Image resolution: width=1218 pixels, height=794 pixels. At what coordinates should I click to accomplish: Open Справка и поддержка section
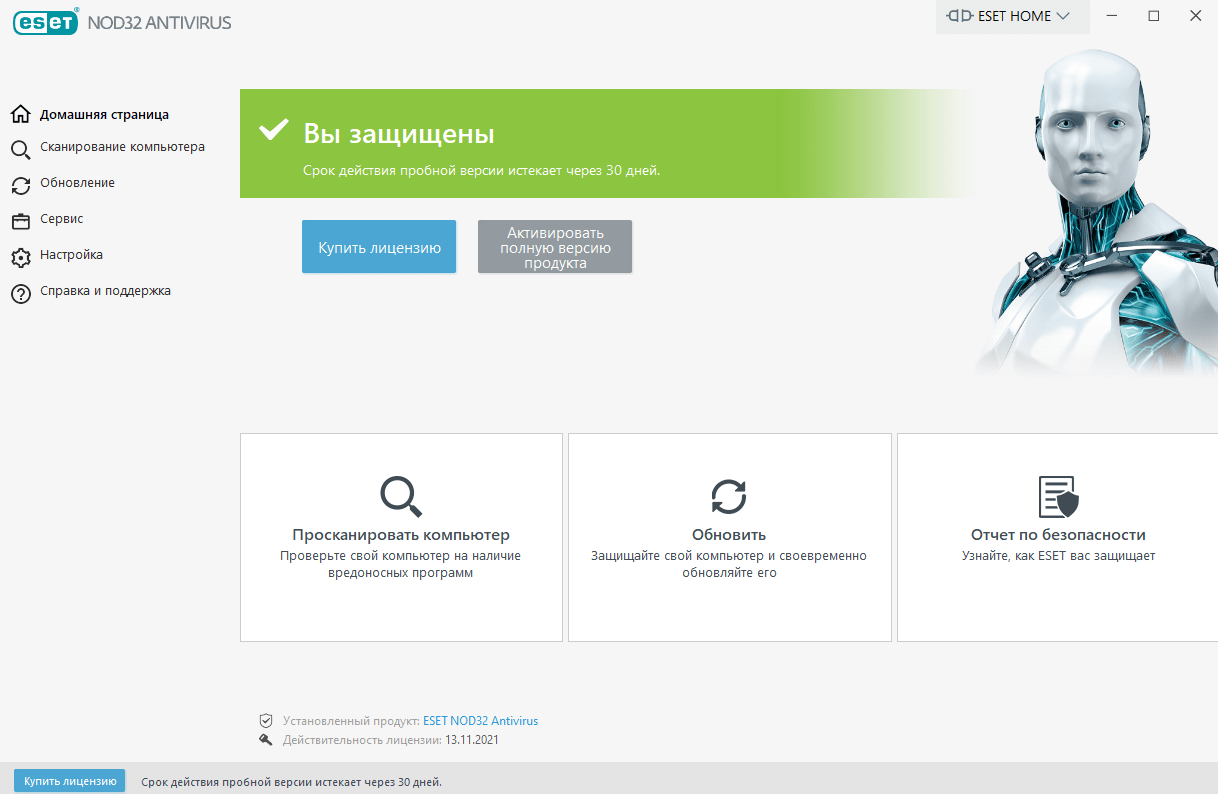point(105,291)
